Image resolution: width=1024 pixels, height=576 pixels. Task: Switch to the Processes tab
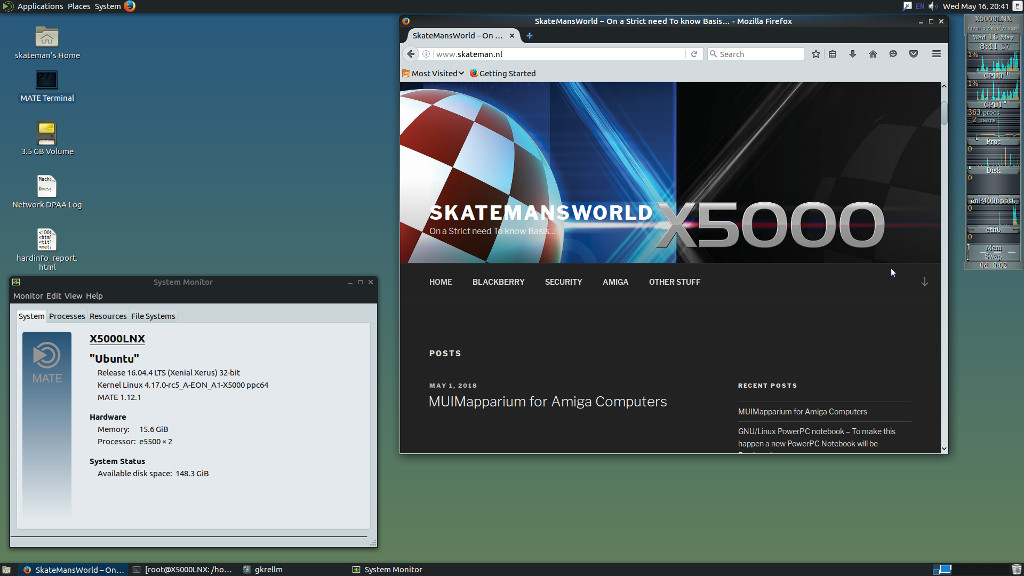click(67, 316)
